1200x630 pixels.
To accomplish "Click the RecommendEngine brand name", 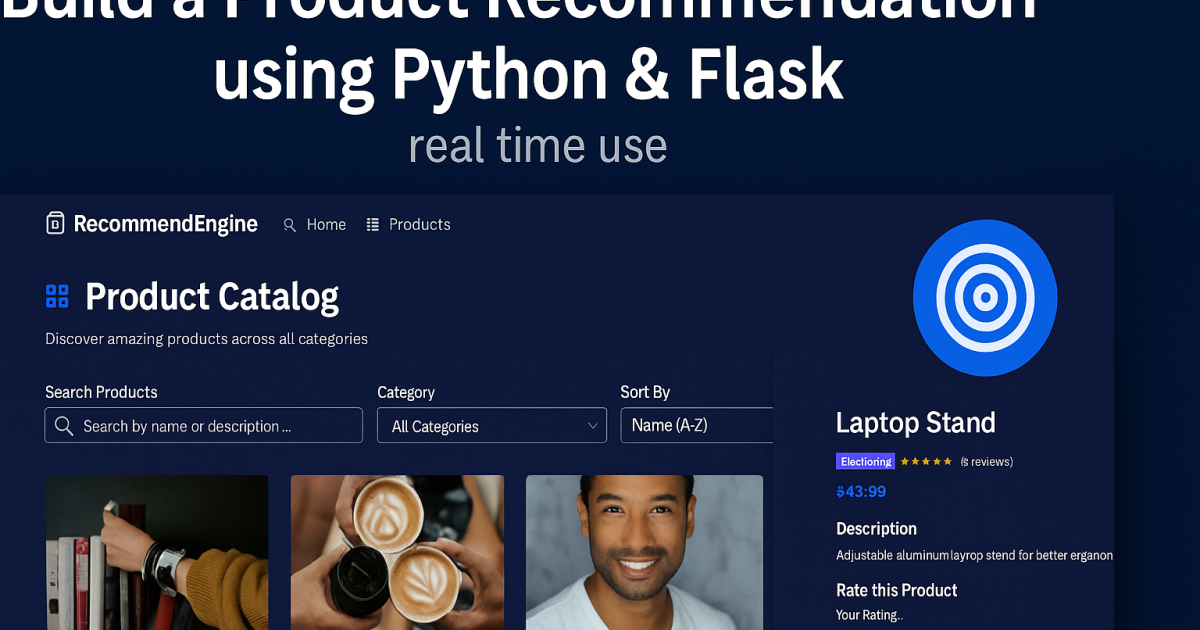I will (166, 224).
